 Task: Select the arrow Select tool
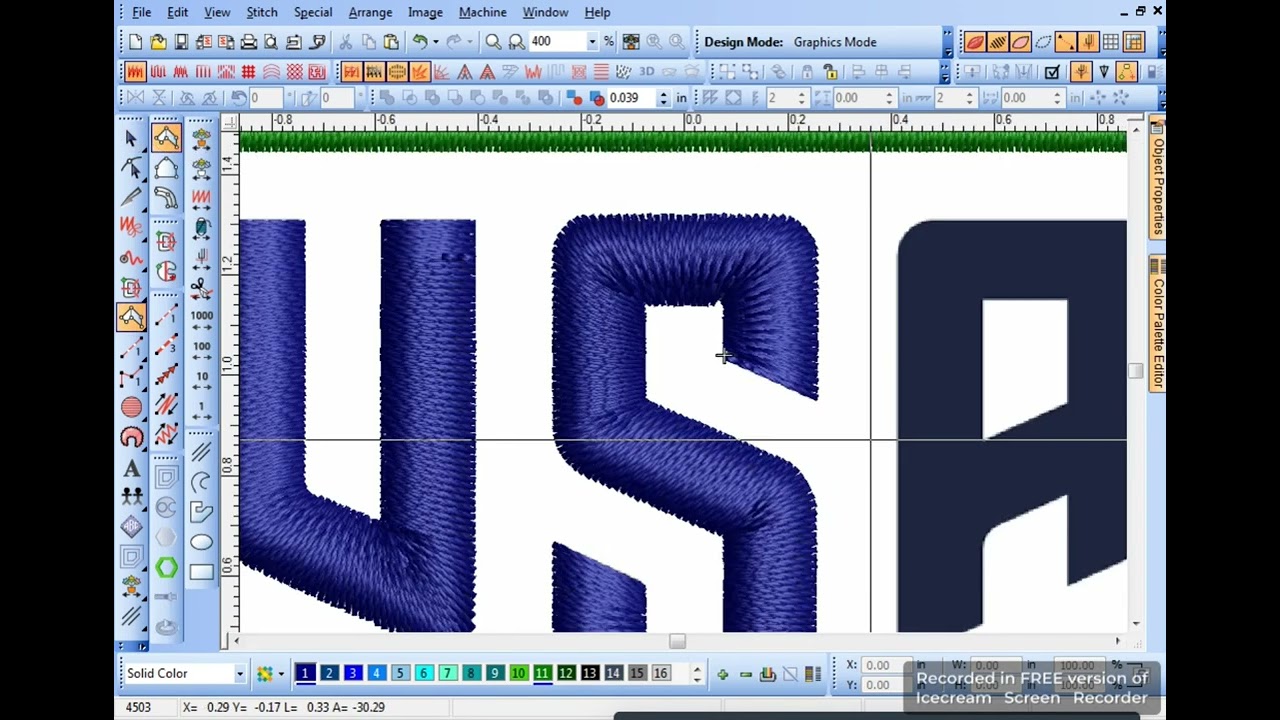pyautogui.click(x=131, y=139)
